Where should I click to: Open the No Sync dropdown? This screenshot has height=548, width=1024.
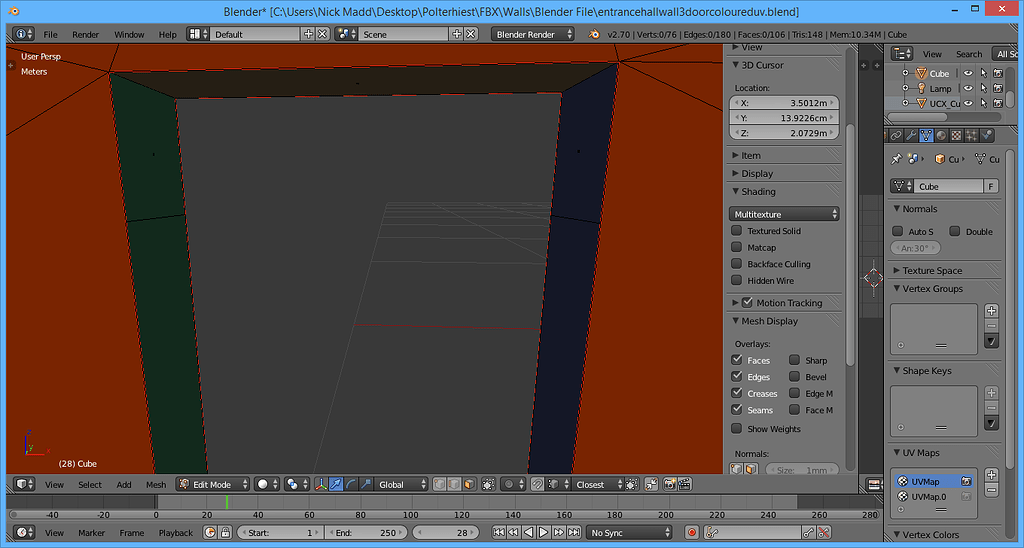click(630, 532)
